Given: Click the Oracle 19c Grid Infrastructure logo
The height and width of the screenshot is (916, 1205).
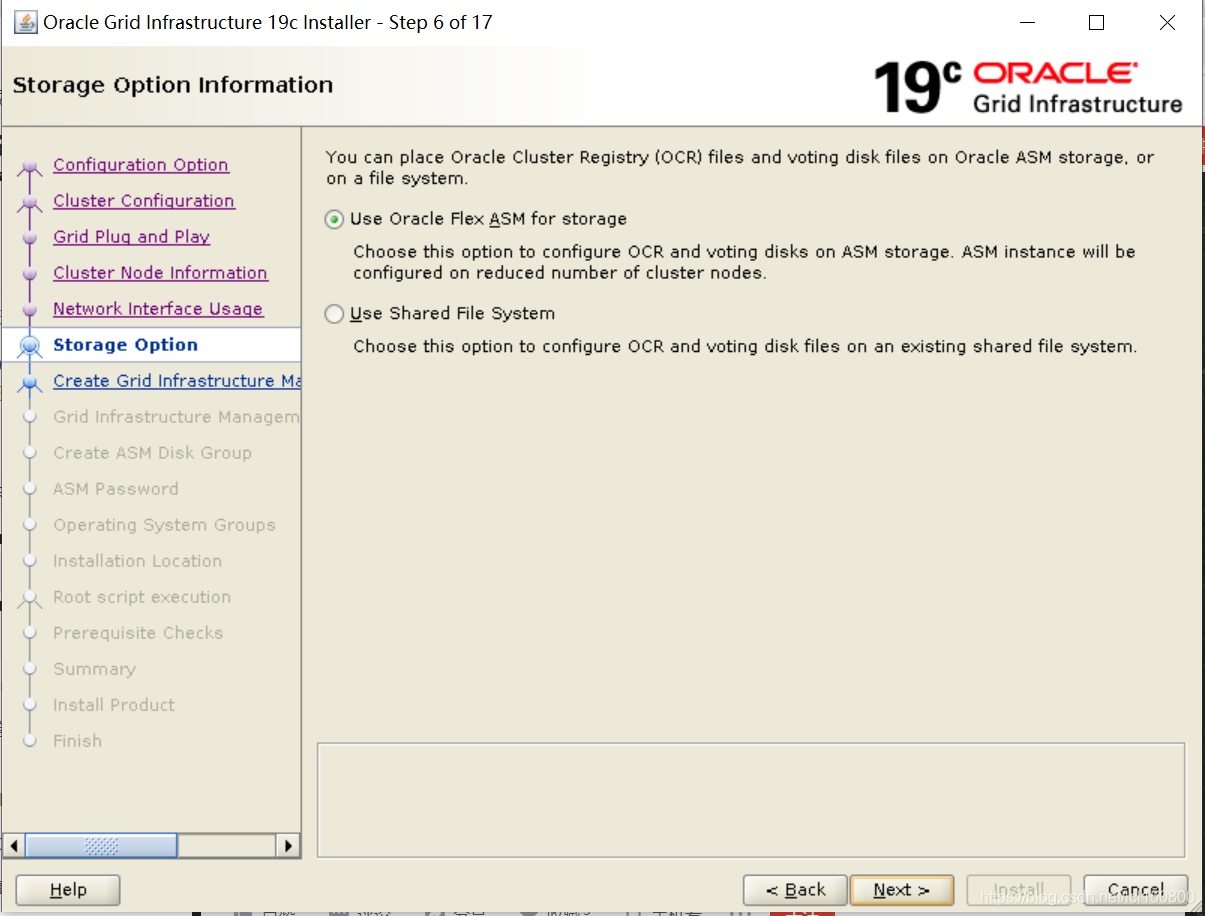Looking at the screenshot, I should (x=1027, y=87).
